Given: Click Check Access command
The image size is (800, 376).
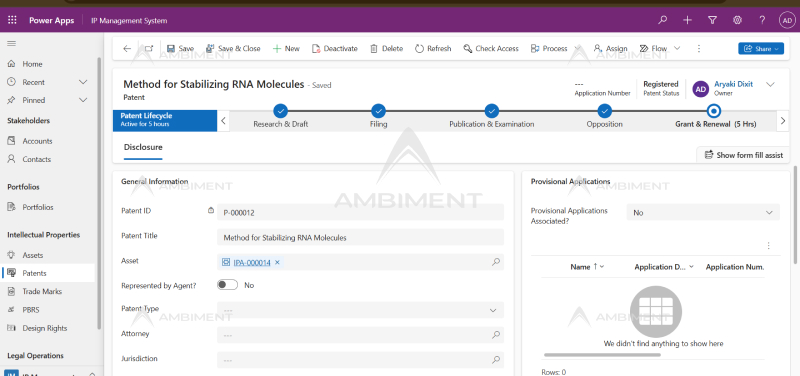Looking at the screenshot, I should (491, 48).
